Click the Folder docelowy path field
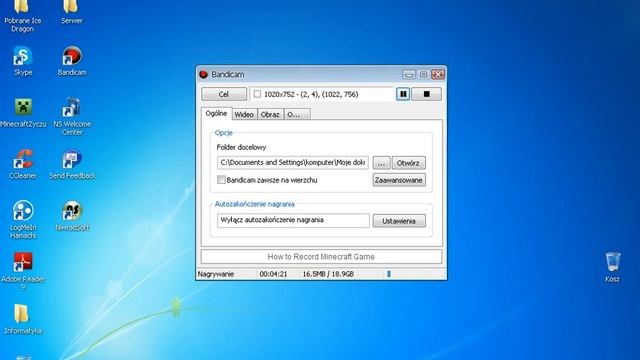This screenshot has width=640, height=360. 293,162
